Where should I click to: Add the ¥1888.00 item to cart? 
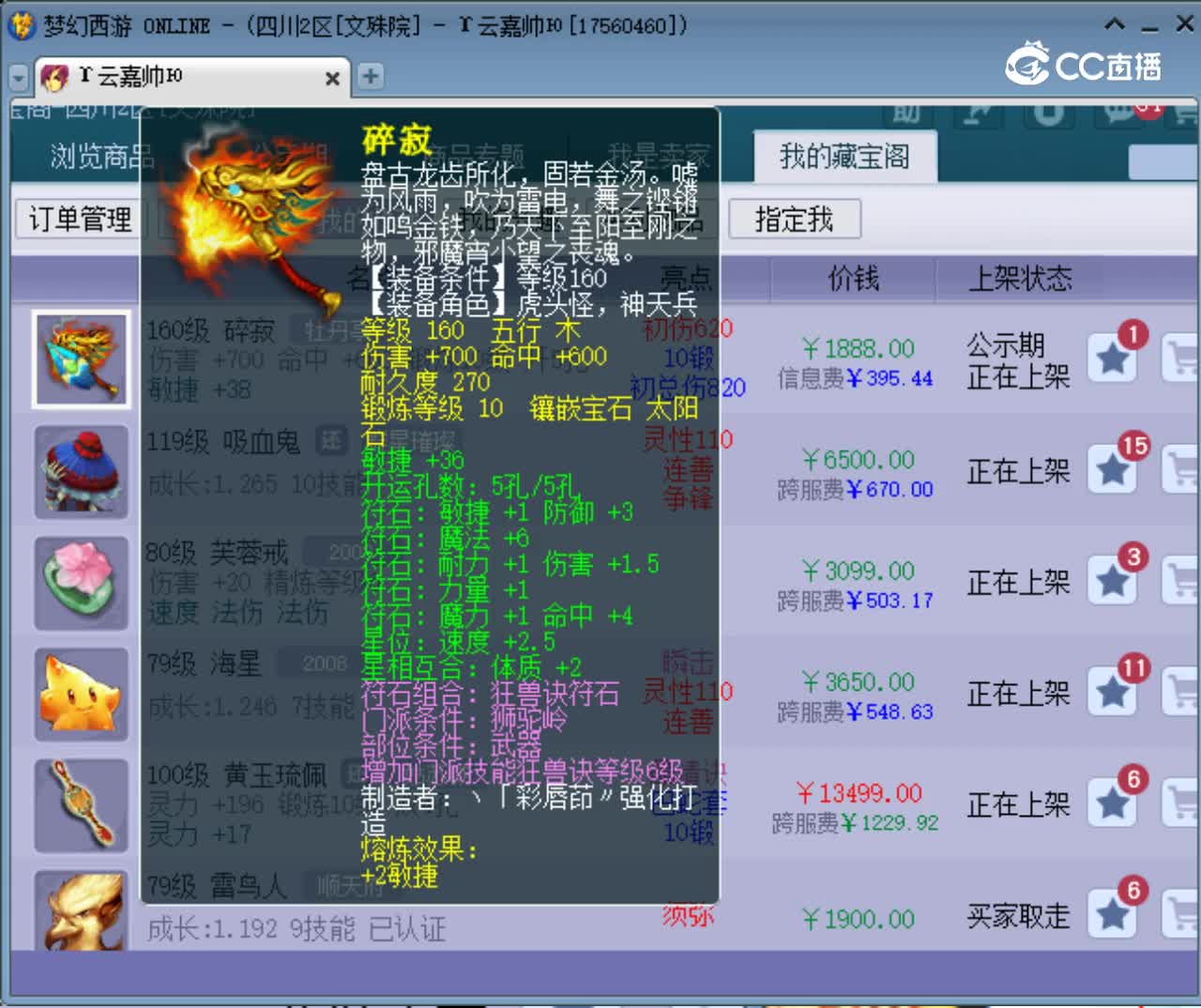pyautogui.click(x=1181, y=359)
